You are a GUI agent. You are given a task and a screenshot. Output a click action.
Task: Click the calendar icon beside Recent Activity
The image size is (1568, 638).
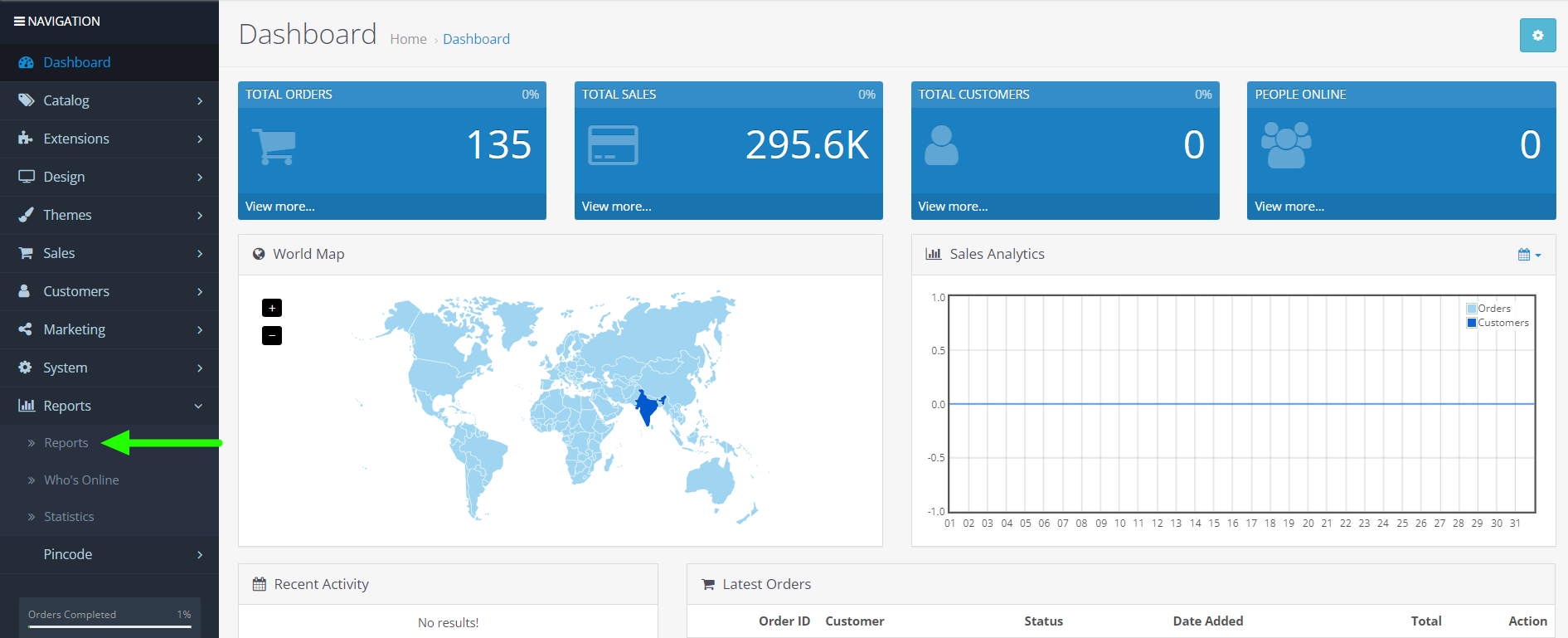[x=260, y=584]
